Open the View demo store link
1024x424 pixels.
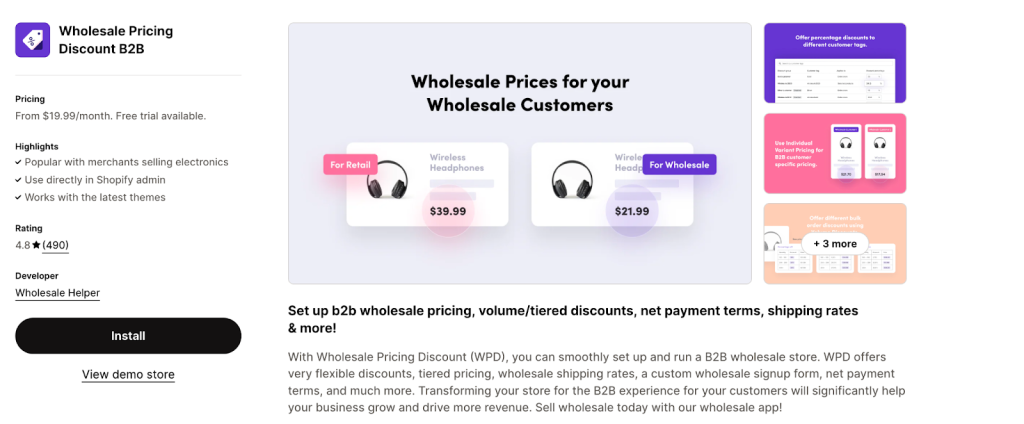click(x=128, y=375)
